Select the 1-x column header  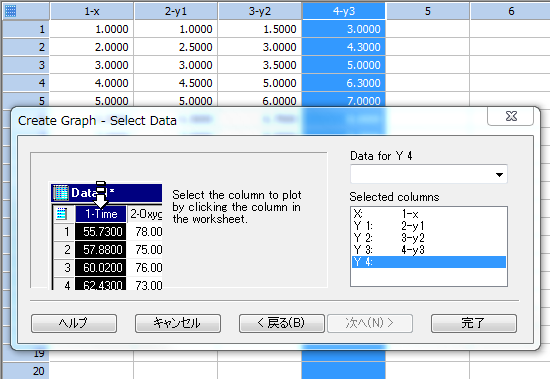pos(92,11)
